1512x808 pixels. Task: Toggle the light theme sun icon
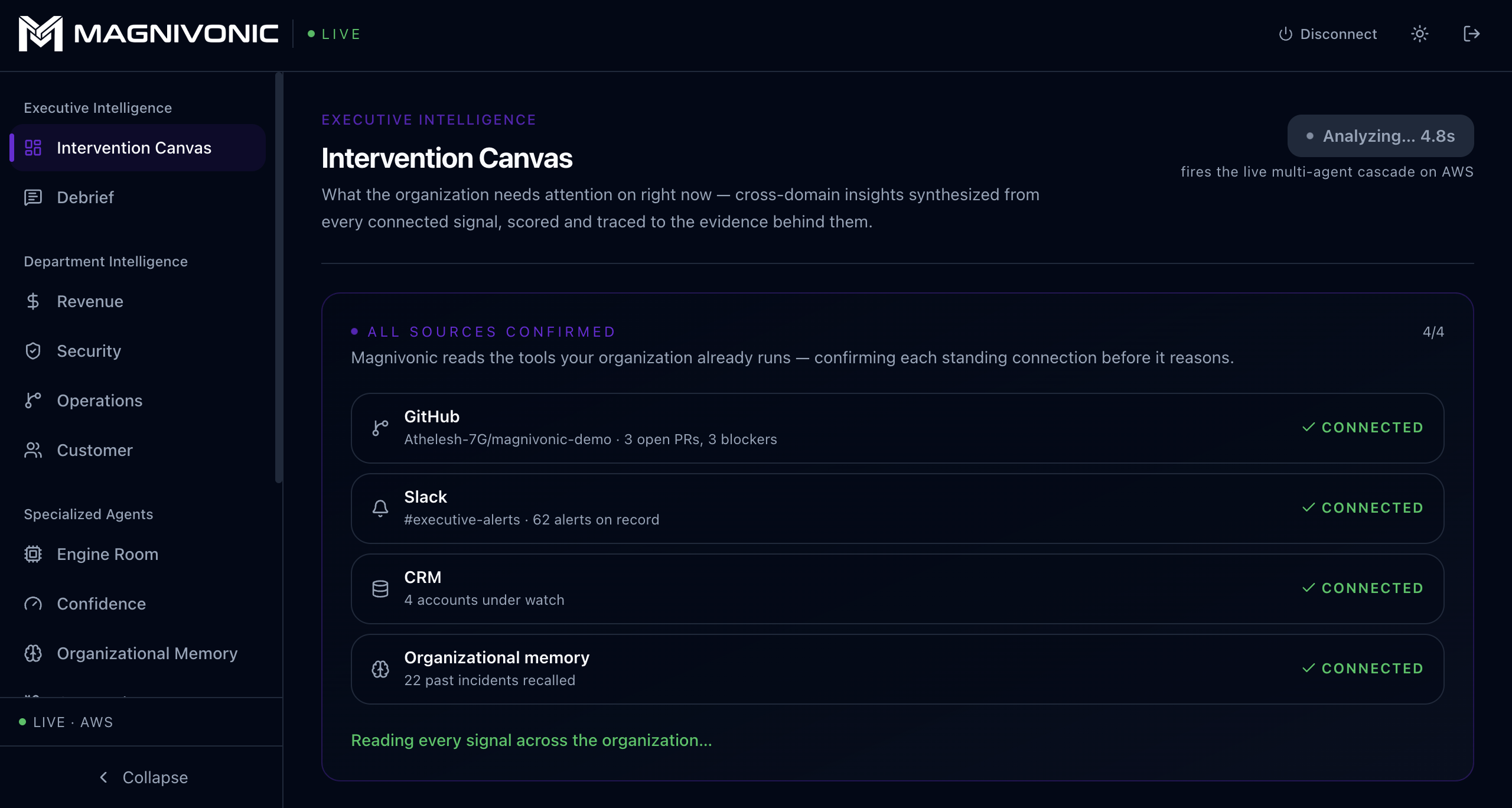pyautogui.click(x=1420, y=34)
